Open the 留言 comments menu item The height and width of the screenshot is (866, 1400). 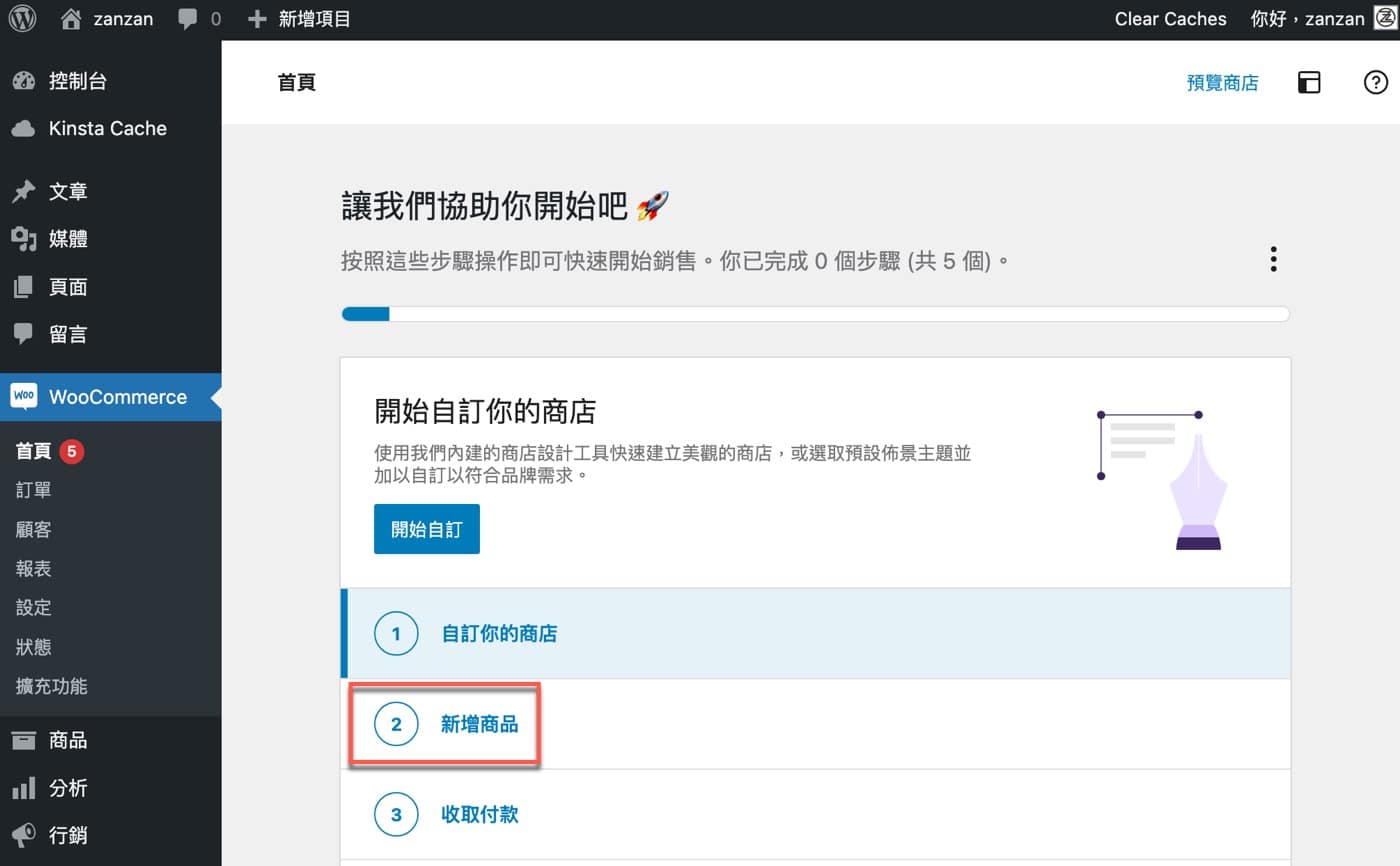tap(110, 334)
